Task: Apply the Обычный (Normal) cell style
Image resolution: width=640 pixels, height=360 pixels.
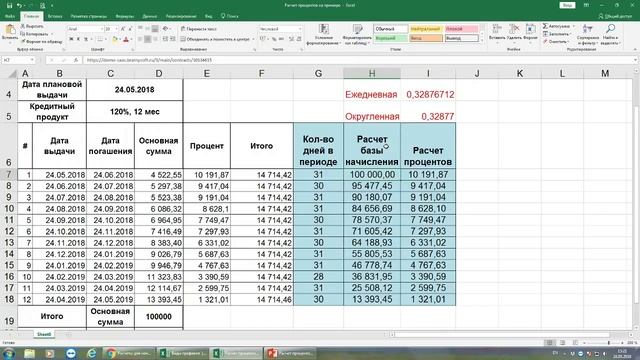Action: [390, 29]
